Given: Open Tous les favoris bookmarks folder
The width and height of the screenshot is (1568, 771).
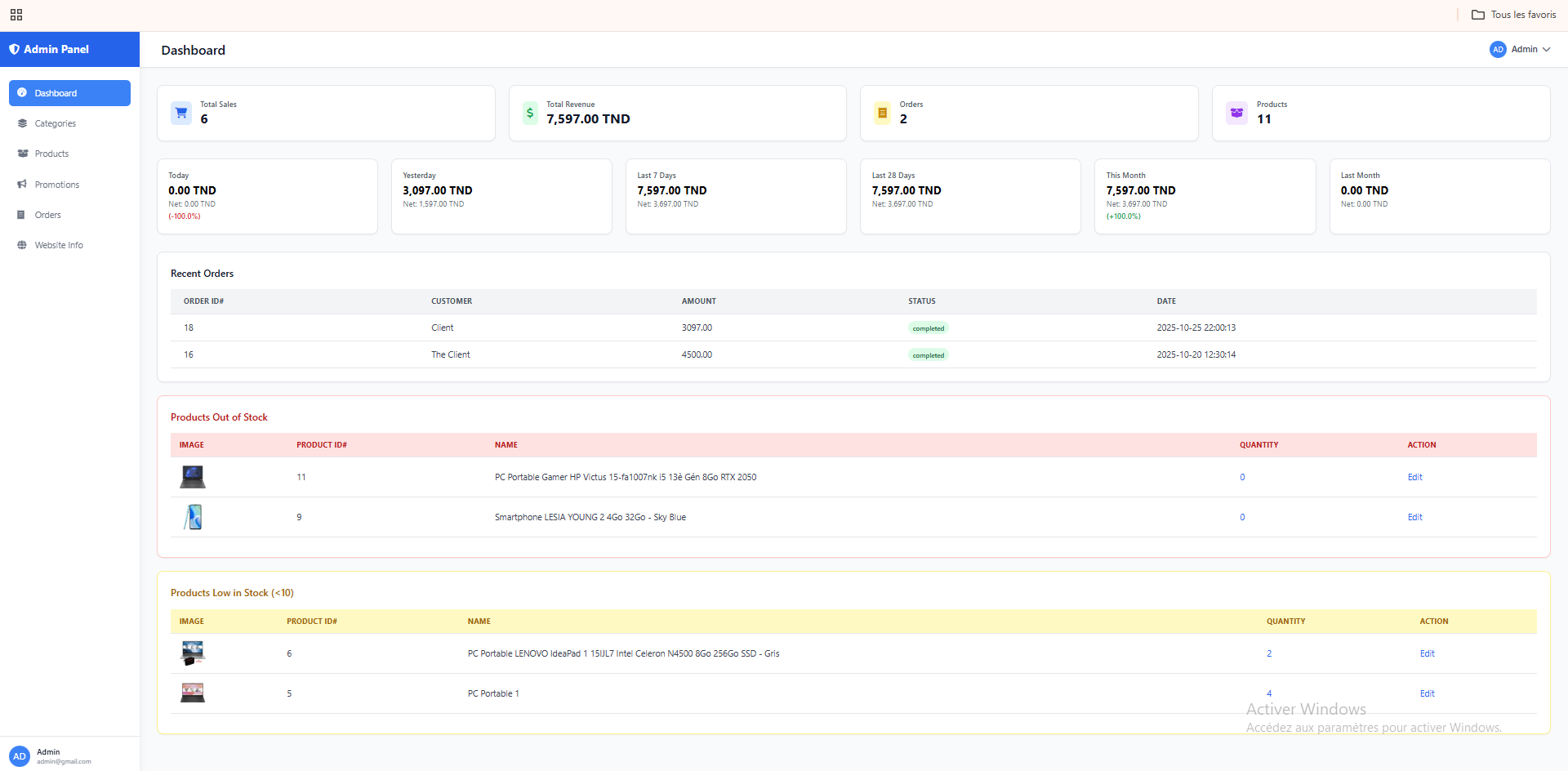Looking at the screenshot, I should 1514,15.
